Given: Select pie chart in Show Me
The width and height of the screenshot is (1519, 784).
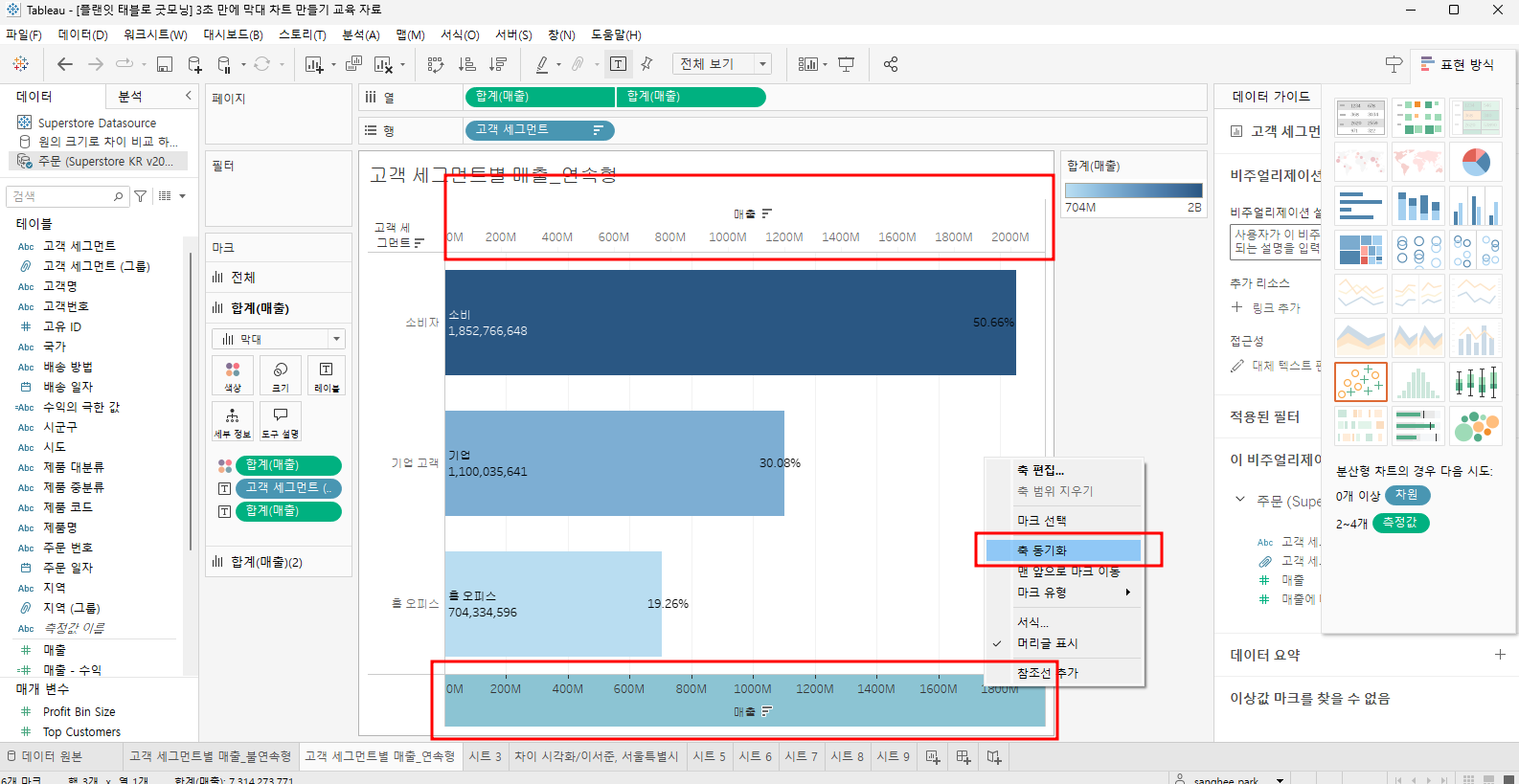Looking at the screenshot, I should pos(1476,162).
